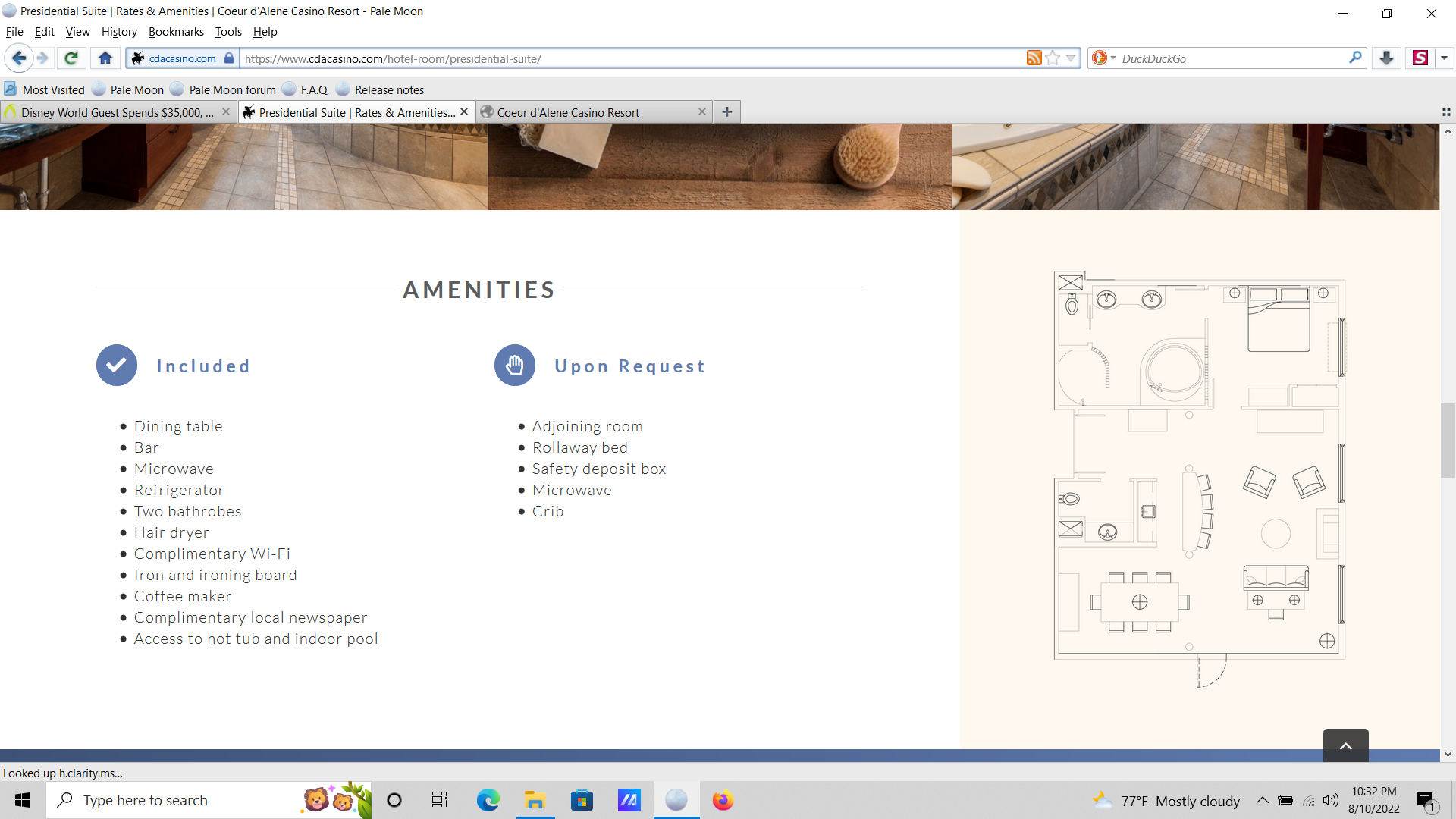This screenshot has height=819, width=1456.
Task: Reload the current page
Action: [x=71, y=58]
